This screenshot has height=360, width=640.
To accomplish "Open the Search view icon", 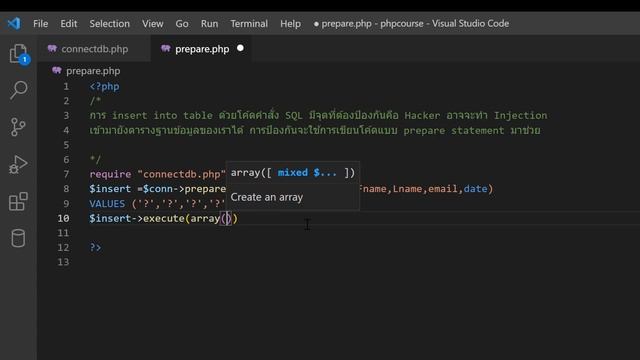I will pyautogui.click(x=18, y=90).
